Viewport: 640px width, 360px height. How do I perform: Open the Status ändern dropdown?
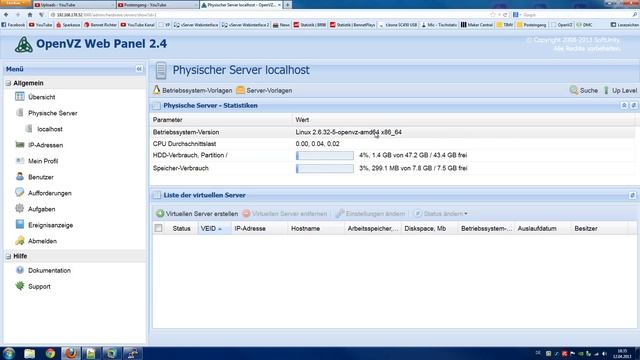coord(440,213)
